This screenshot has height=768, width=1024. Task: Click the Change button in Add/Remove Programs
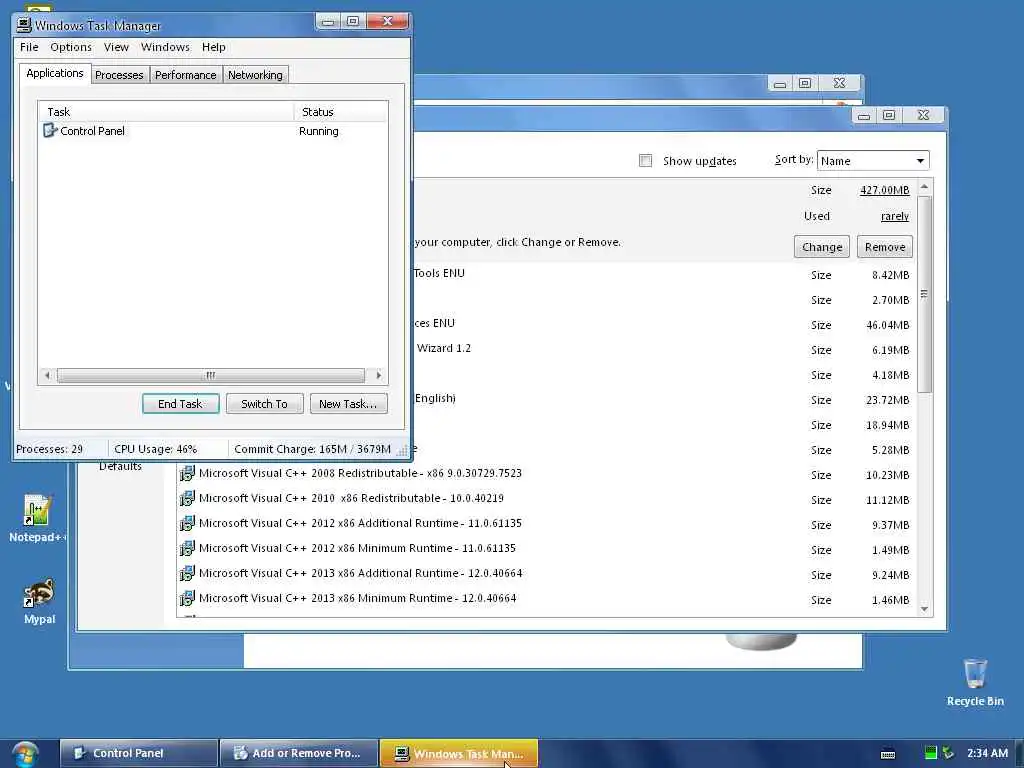point(822,247)
